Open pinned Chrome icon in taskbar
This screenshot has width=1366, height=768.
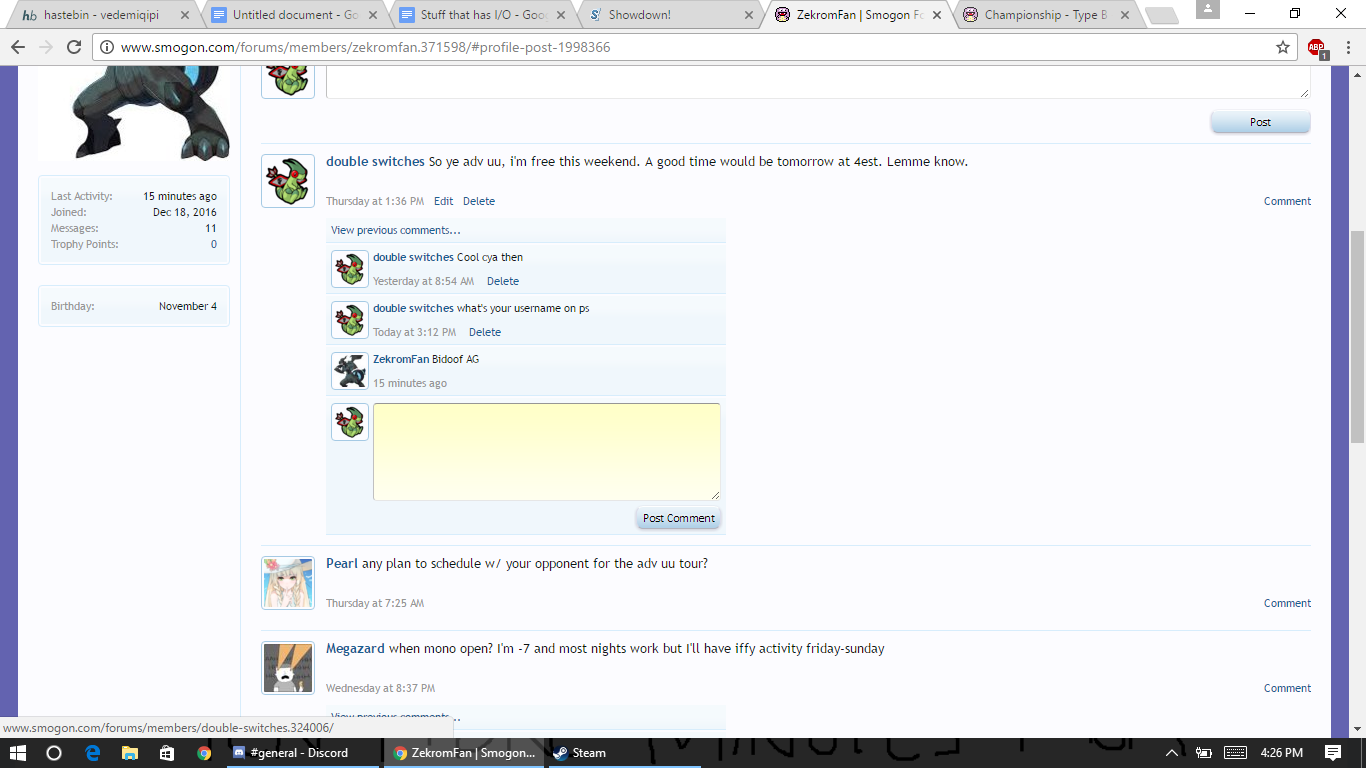coord(204,753)
